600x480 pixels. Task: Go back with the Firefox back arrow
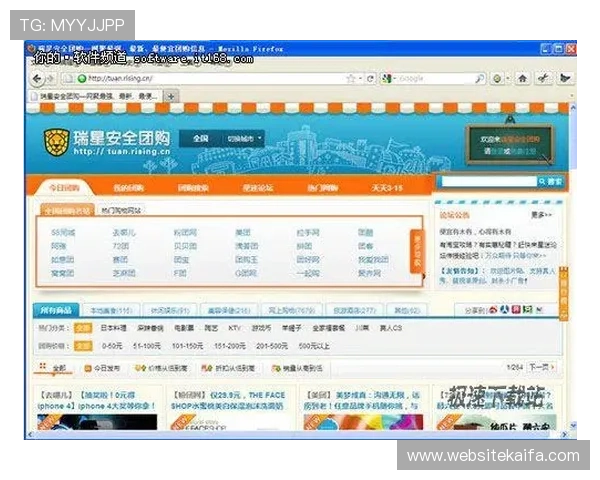pyautogui.click(x=37, y=79)
